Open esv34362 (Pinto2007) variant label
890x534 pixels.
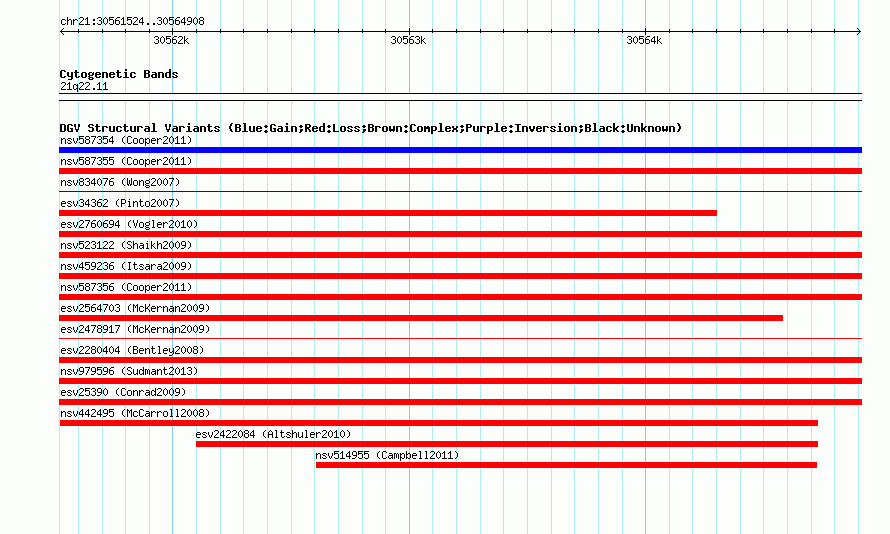tap(120, 203)
